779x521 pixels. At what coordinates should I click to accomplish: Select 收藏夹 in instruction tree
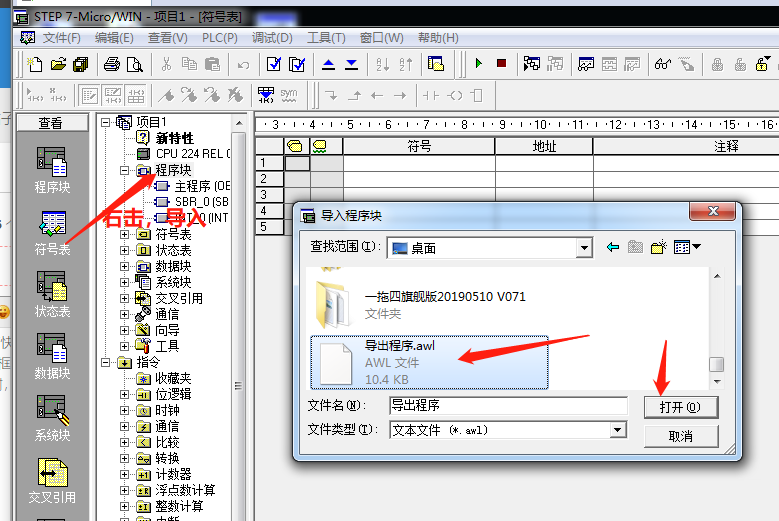(x=164, y=378)
